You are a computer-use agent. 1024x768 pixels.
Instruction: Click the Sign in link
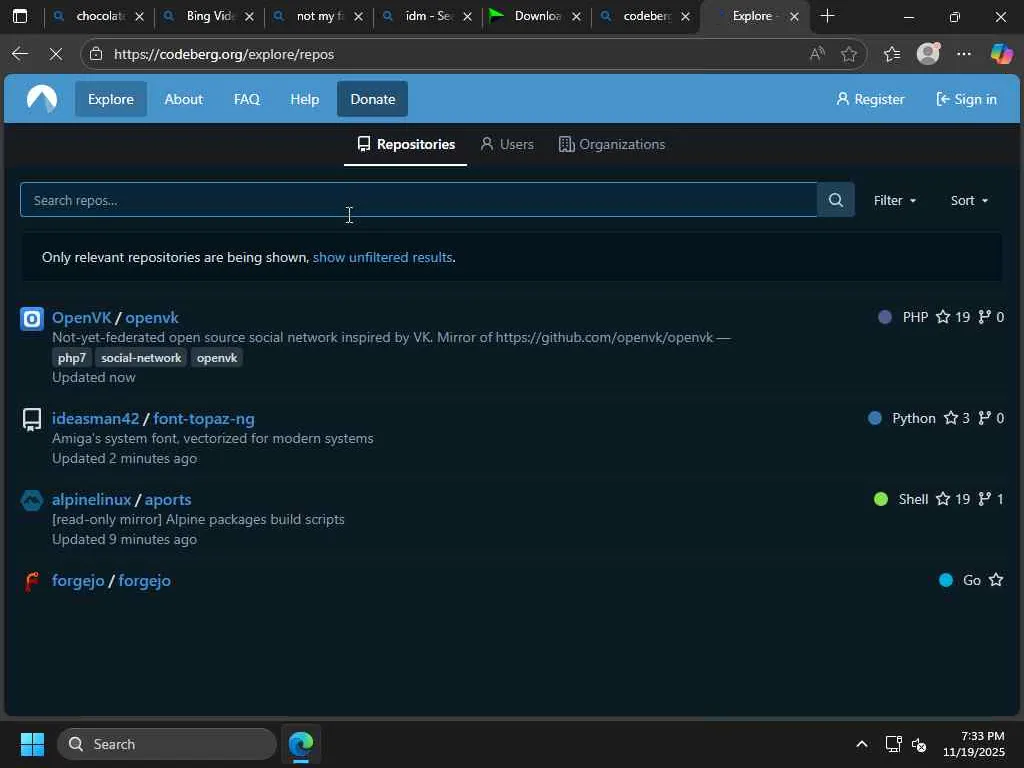point(967,99)
